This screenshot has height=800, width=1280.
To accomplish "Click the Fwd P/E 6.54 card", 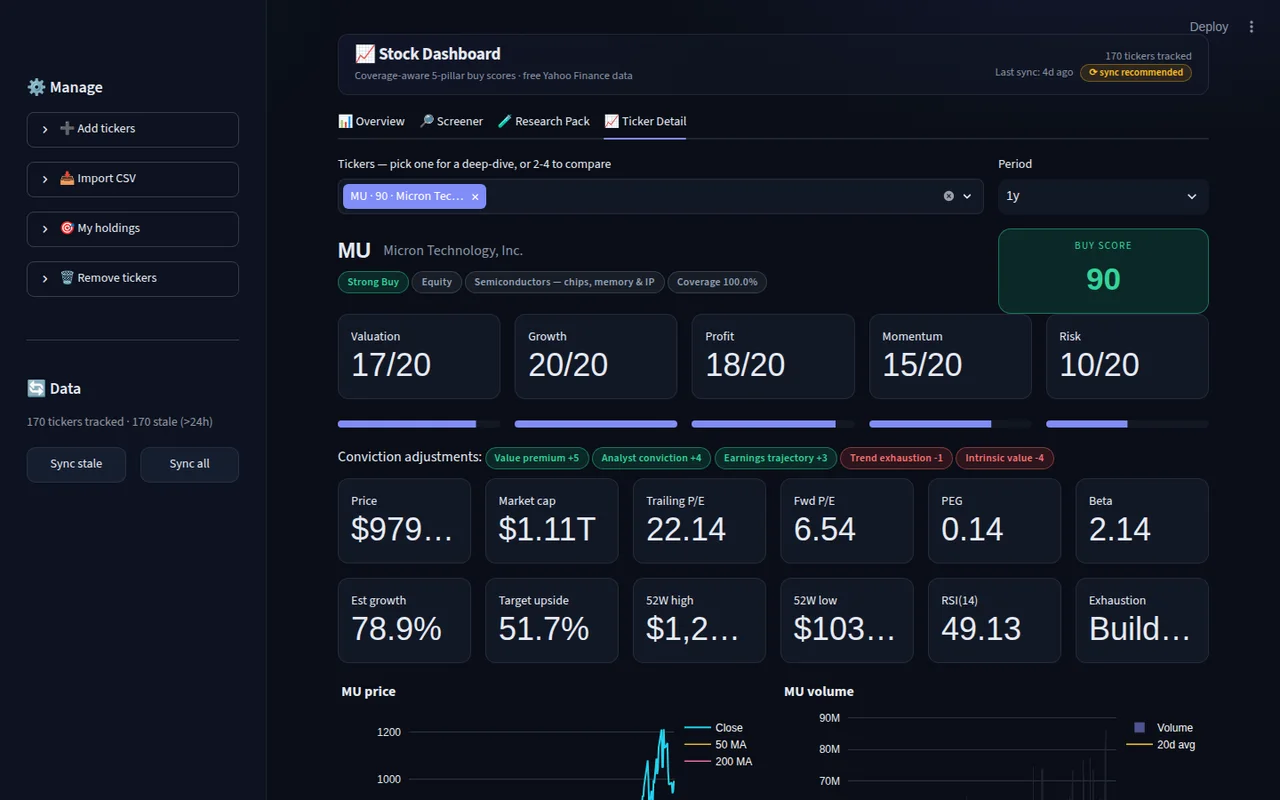I will [847, 521].
